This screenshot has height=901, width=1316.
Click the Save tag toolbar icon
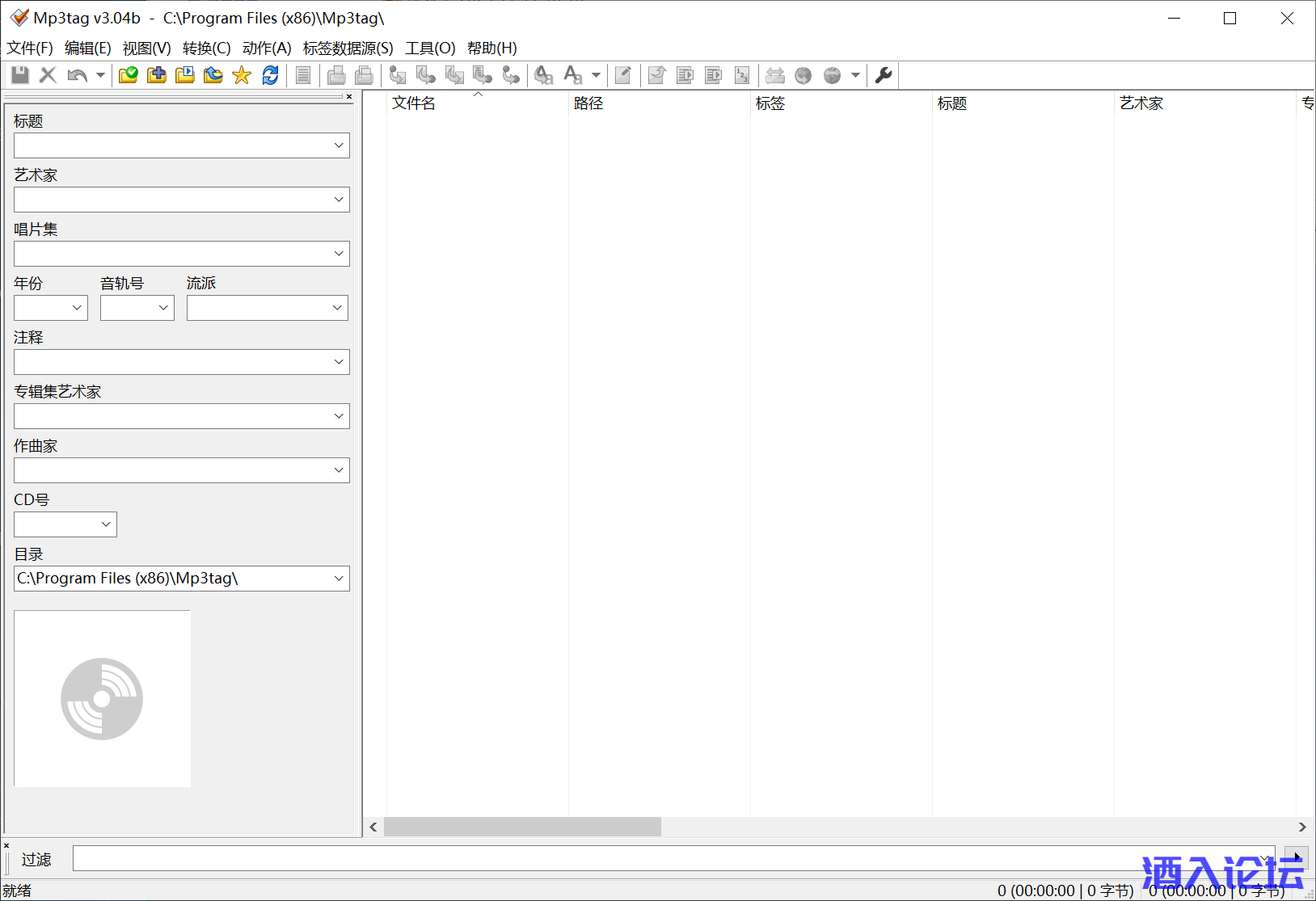[x=20, y=75]
